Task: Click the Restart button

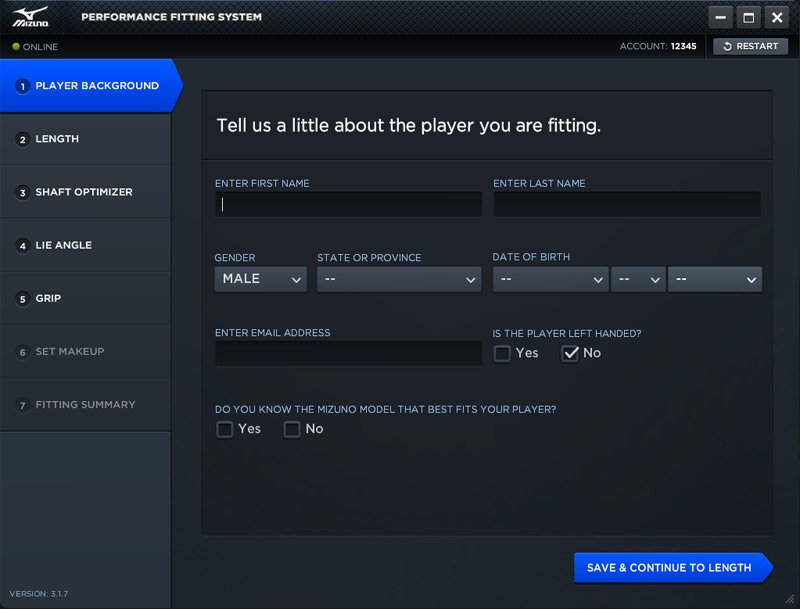Action: 751,46
